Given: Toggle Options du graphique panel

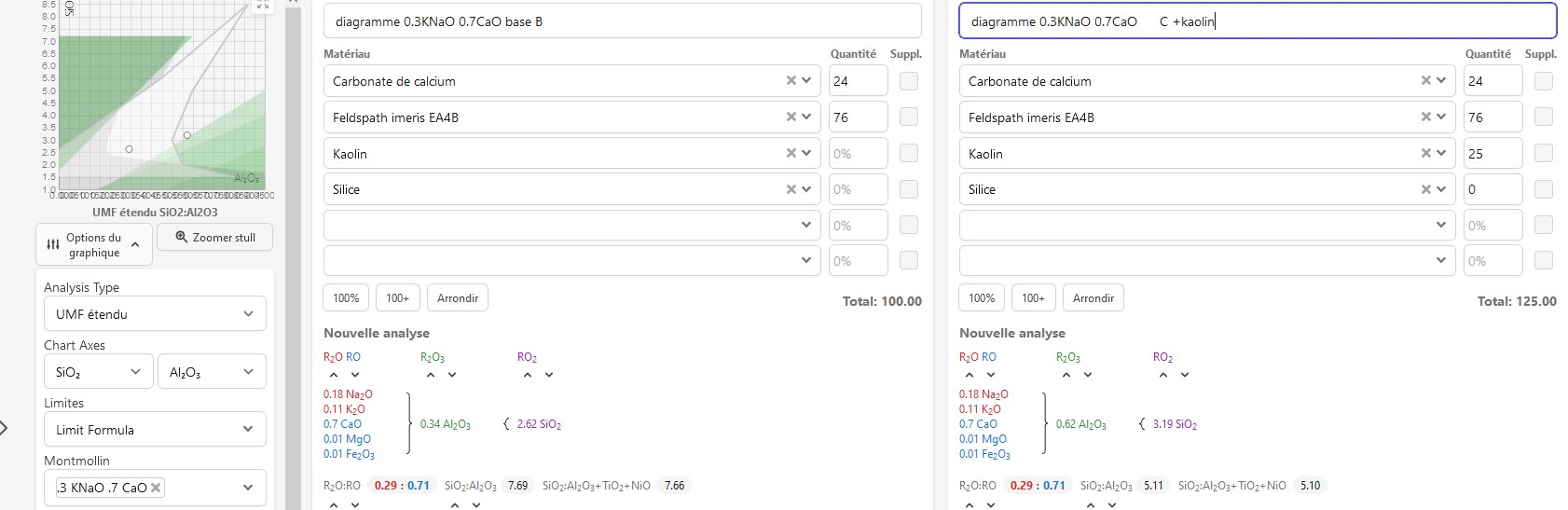Looking at the screenshot, I should tap(93, 245).
